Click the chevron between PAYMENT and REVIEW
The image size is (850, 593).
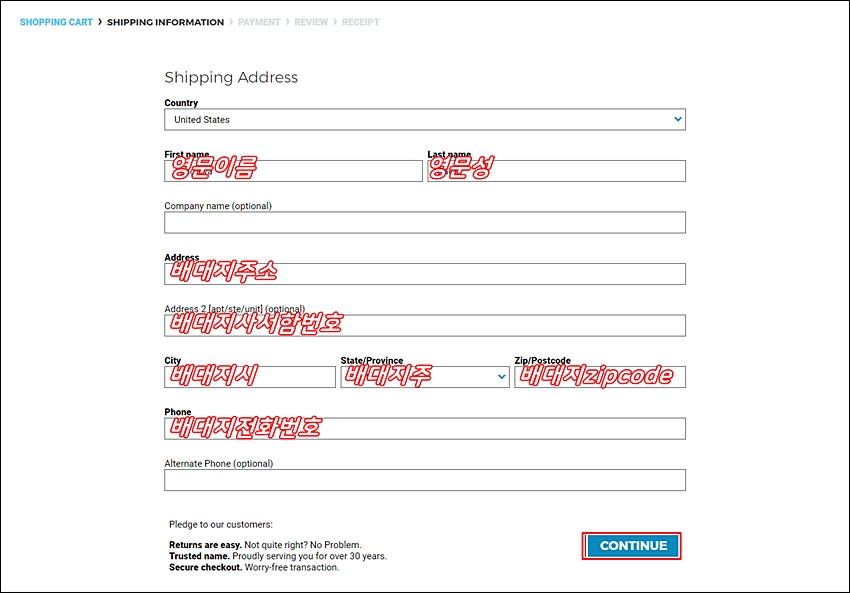coord(287,22)
